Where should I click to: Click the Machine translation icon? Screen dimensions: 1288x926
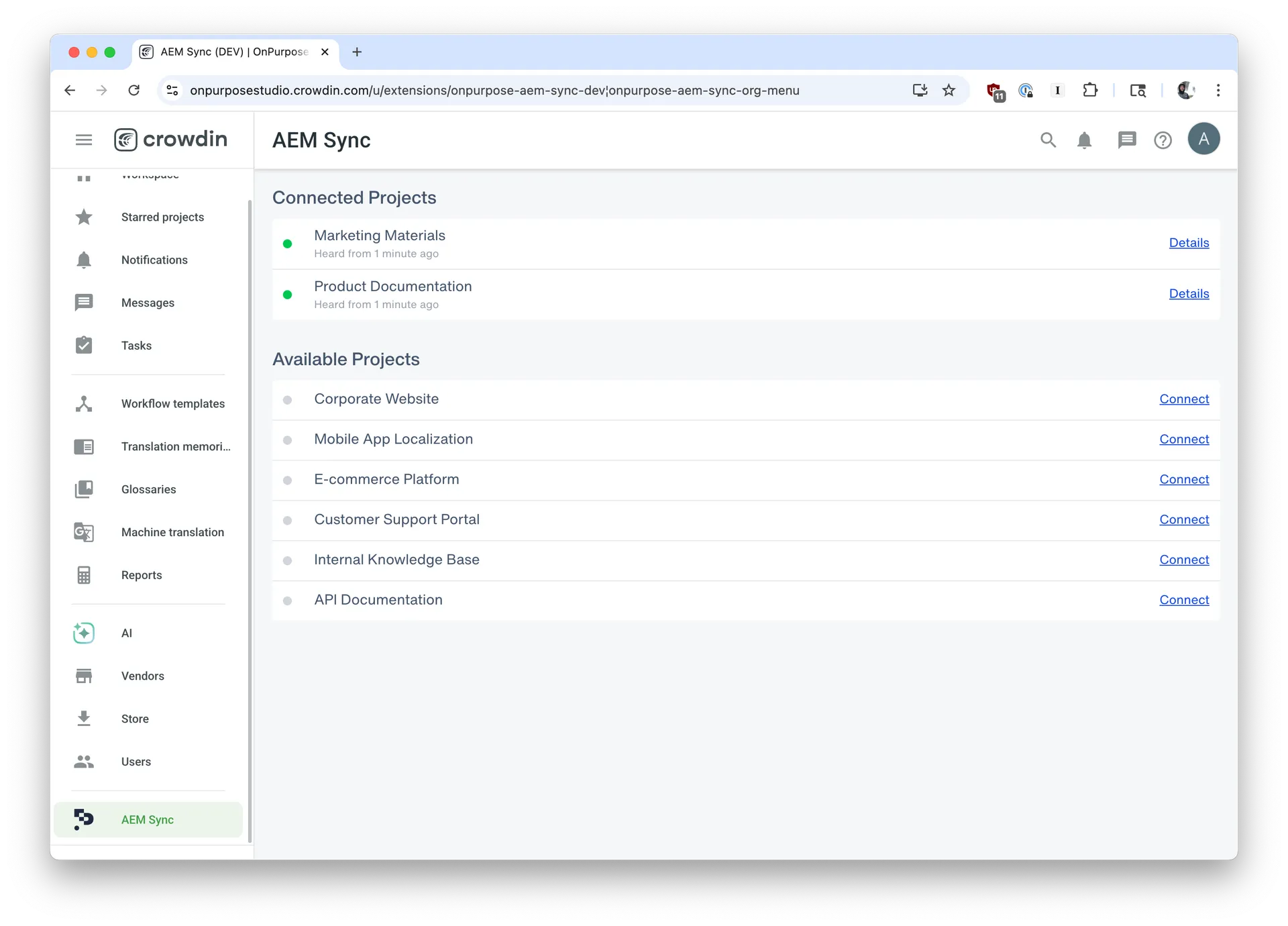[x=84, y=532]
